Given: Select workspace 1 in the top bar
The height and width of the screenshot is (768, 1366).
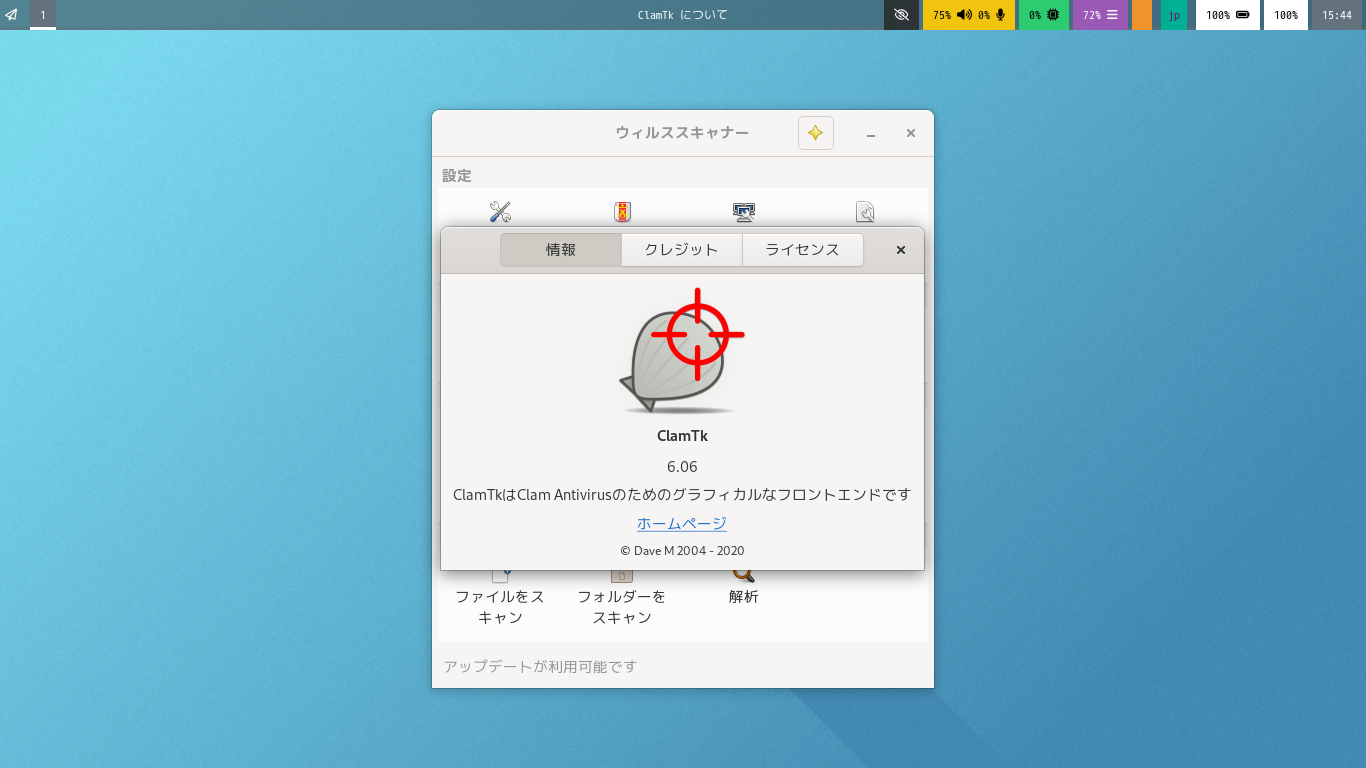Looking at the screenshot, I should pyautogui.click(x=43, y=15).
